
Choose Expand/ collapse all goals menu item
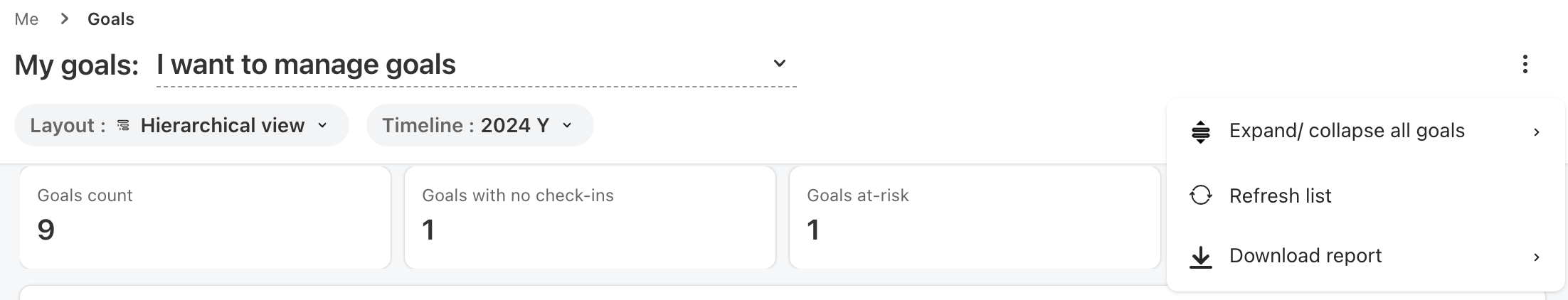tap(1347, 131)
